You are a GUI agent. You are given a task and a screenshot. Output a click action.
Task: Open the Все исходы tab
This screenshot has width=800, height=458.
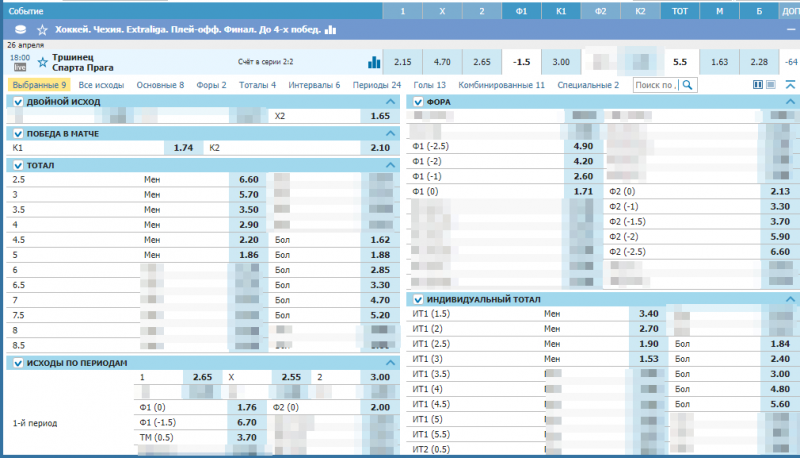click(101, 86)
